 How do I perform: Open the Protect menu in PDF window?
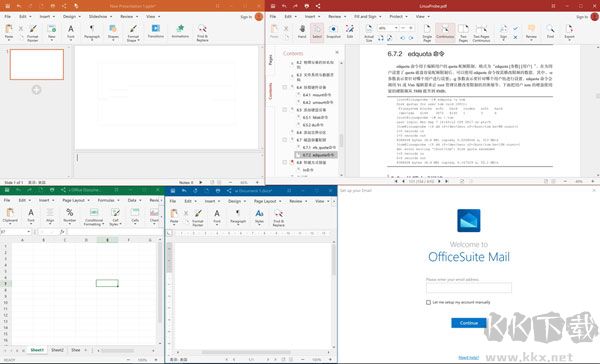398,16
